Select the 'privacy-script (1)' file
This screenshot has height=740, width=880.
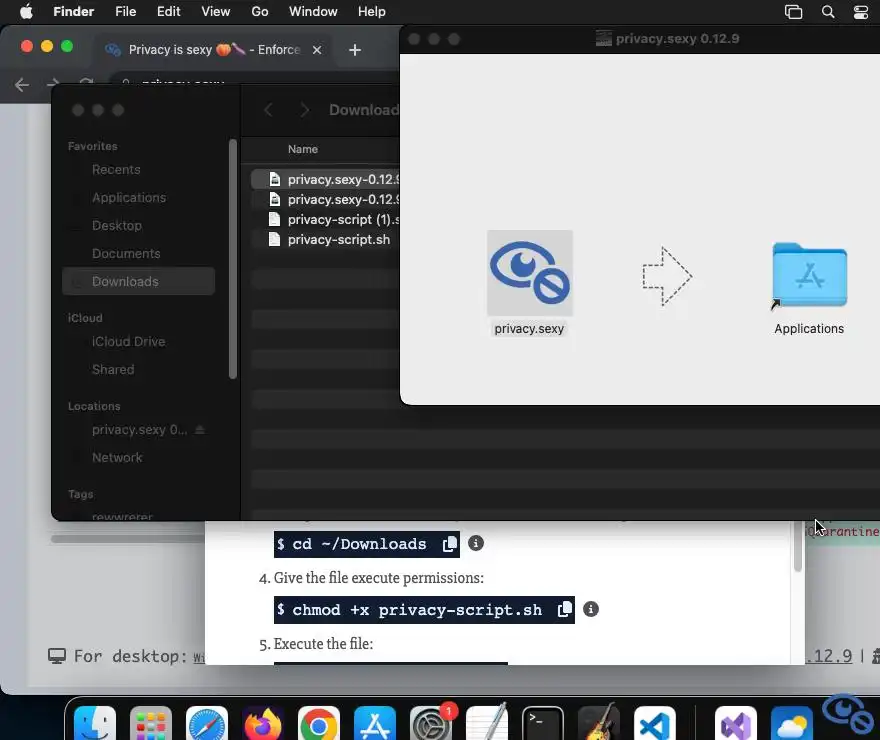pyautogui.click(x=326, y=219)
